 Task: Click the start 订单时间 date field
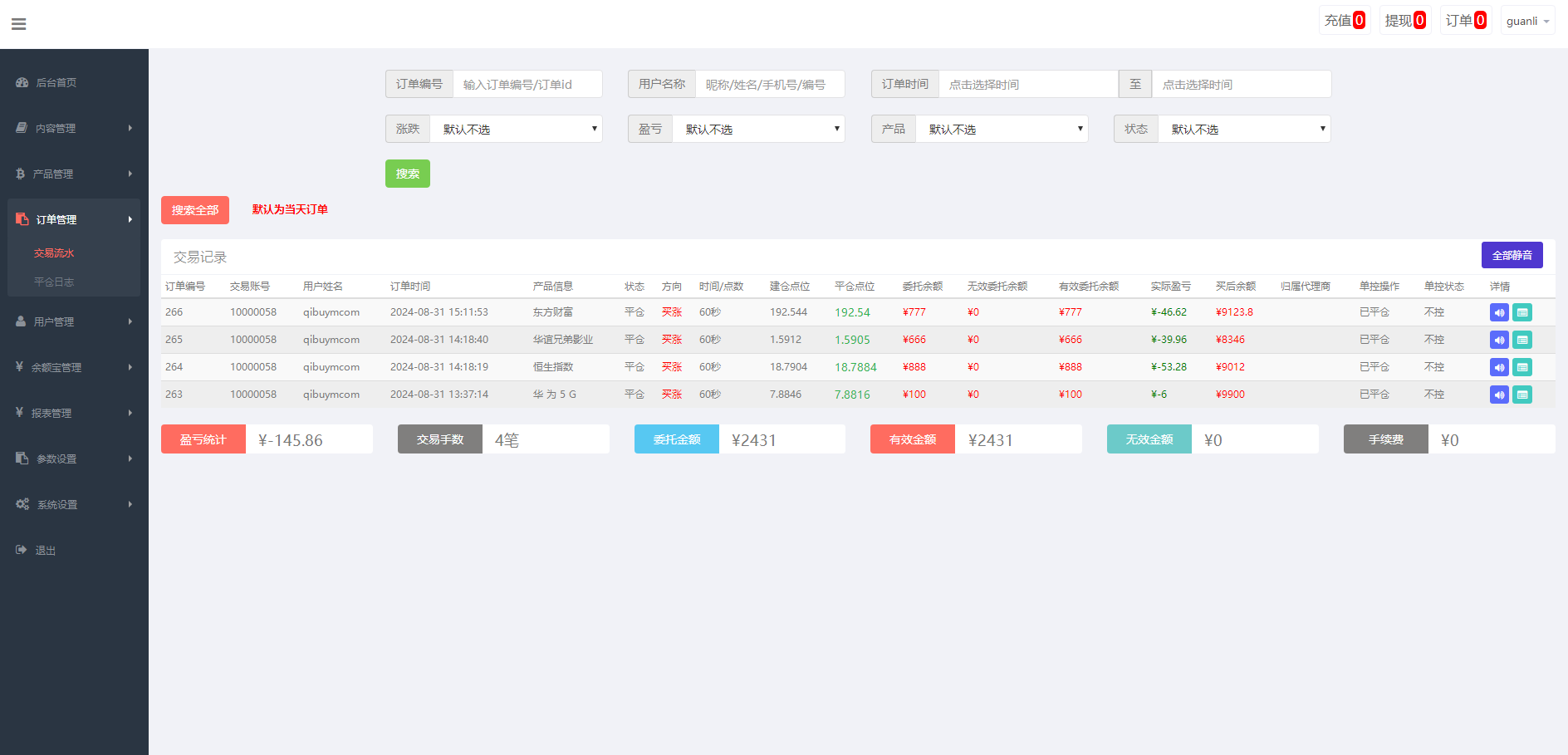click(1027, 84)
